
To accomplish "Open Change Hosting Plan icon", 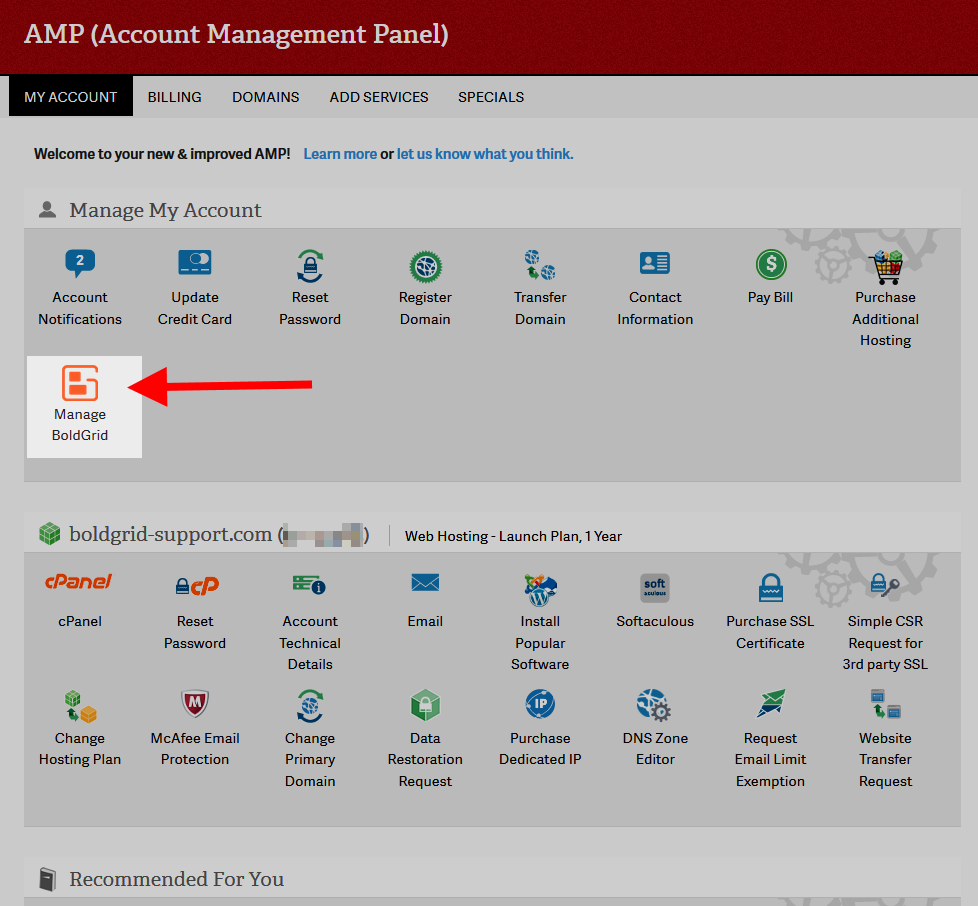I will [80, 706].
